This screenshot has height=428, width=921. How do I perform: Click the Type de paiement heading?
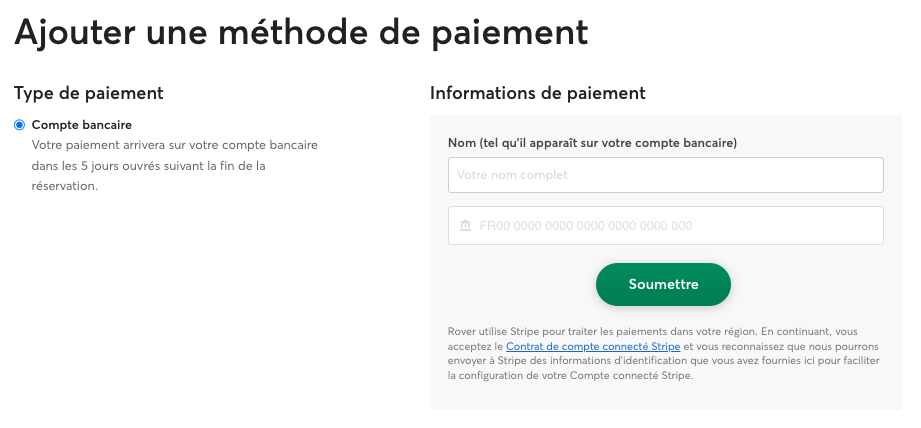(x=89, y=93)
